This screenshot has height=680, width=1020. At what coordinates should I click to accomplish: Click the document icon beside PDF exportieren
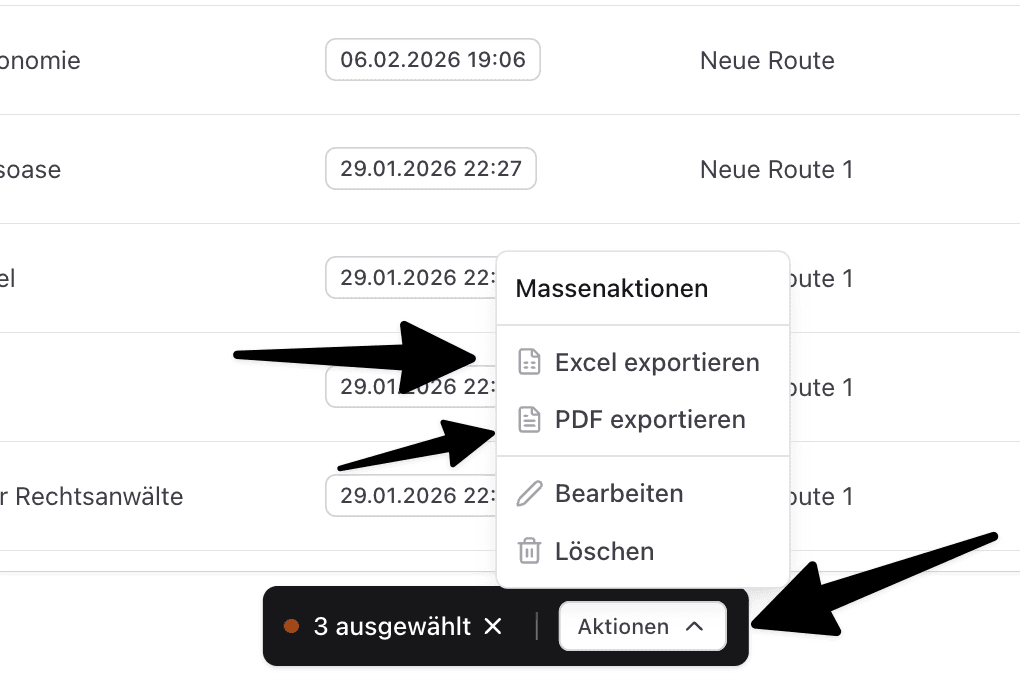click(x=529, y=420)
